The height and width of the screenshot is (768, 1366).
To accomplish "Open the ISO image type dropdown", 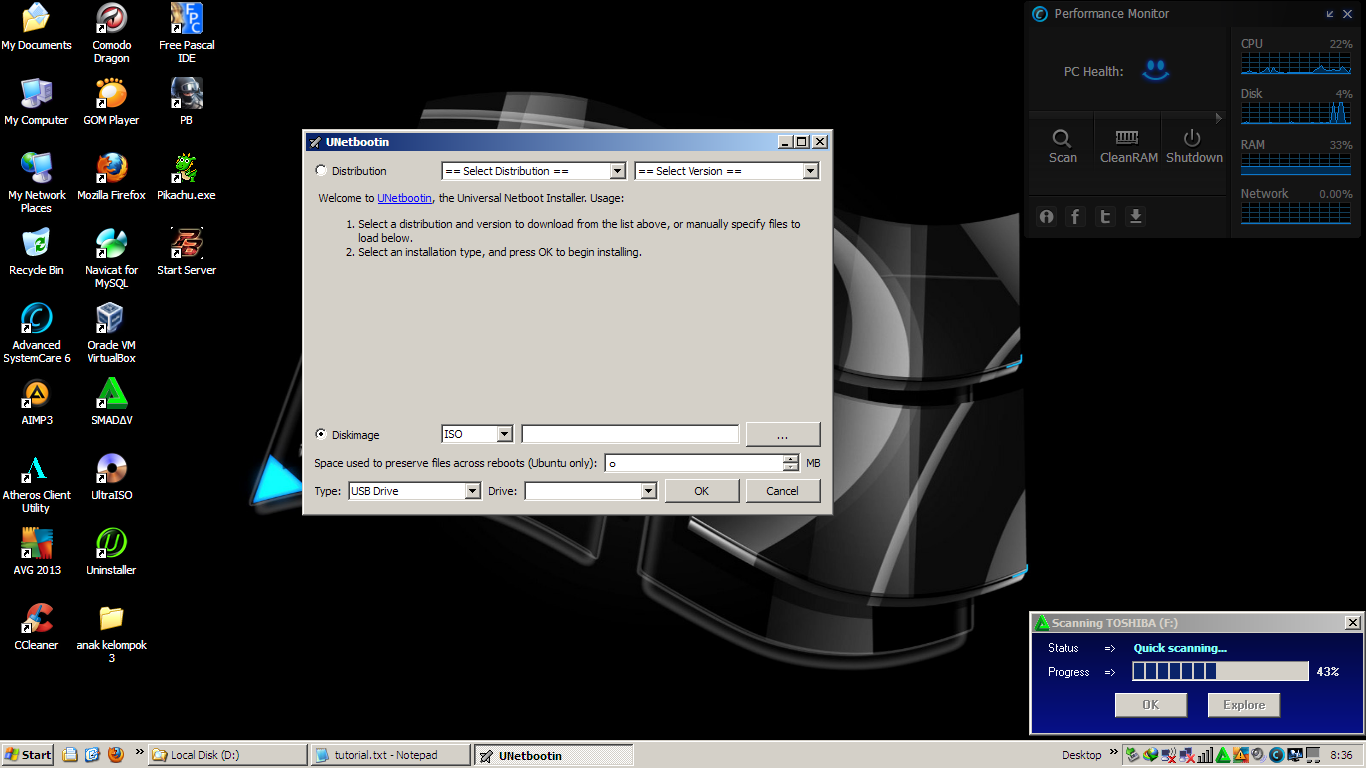I will point(477,434).
